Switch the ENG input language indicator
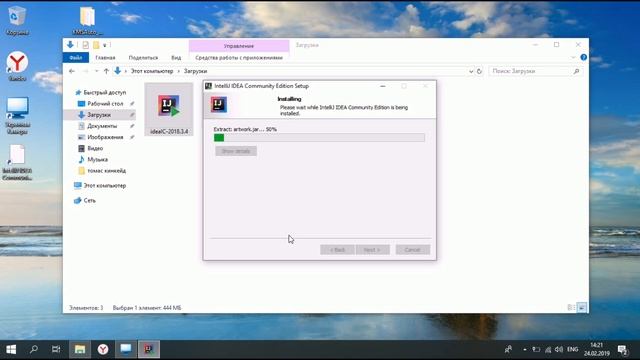The image size is (640, 360). pyautogui.click(x=573, y=350)
